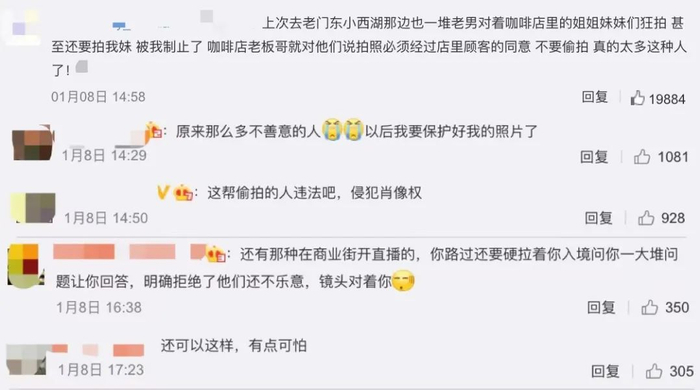Screen dimensions: 700x390
Task: Reply to the 侵犯肖像权 comment
Action: (598, 218)
